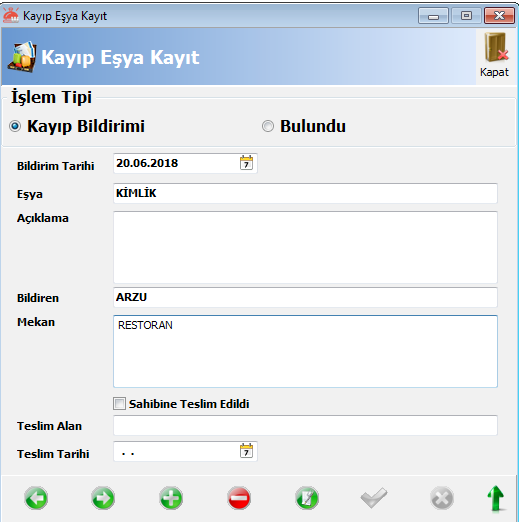Edit record with green notepad icon

307,498
